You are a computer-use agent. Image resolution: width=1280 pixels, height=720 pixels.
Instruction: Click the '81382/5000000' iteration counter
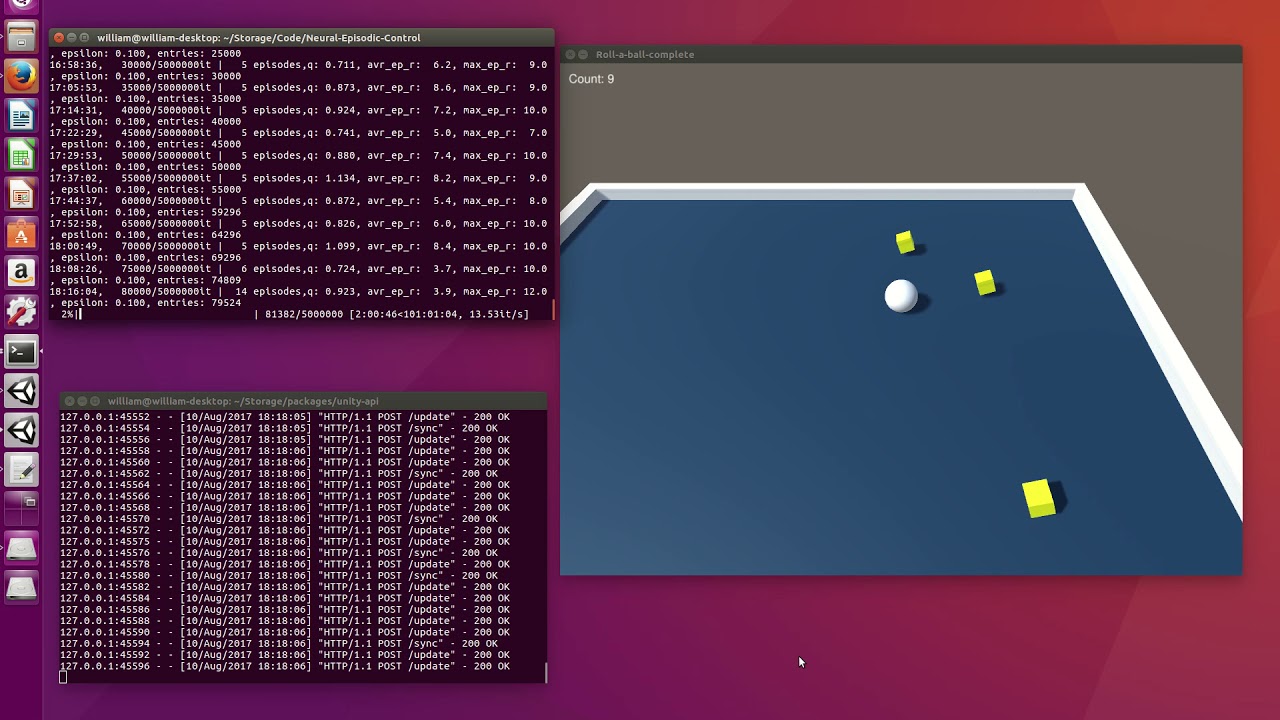click(x=304, y=314)
